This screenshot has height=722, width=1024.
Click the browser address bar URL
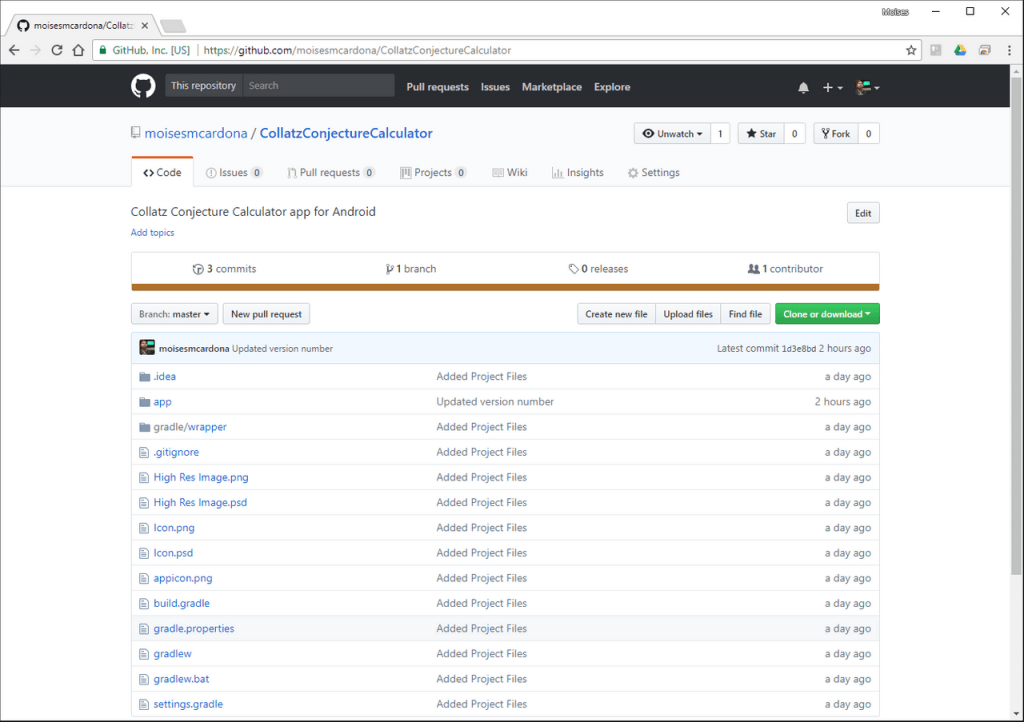click(x=357, y=50)
